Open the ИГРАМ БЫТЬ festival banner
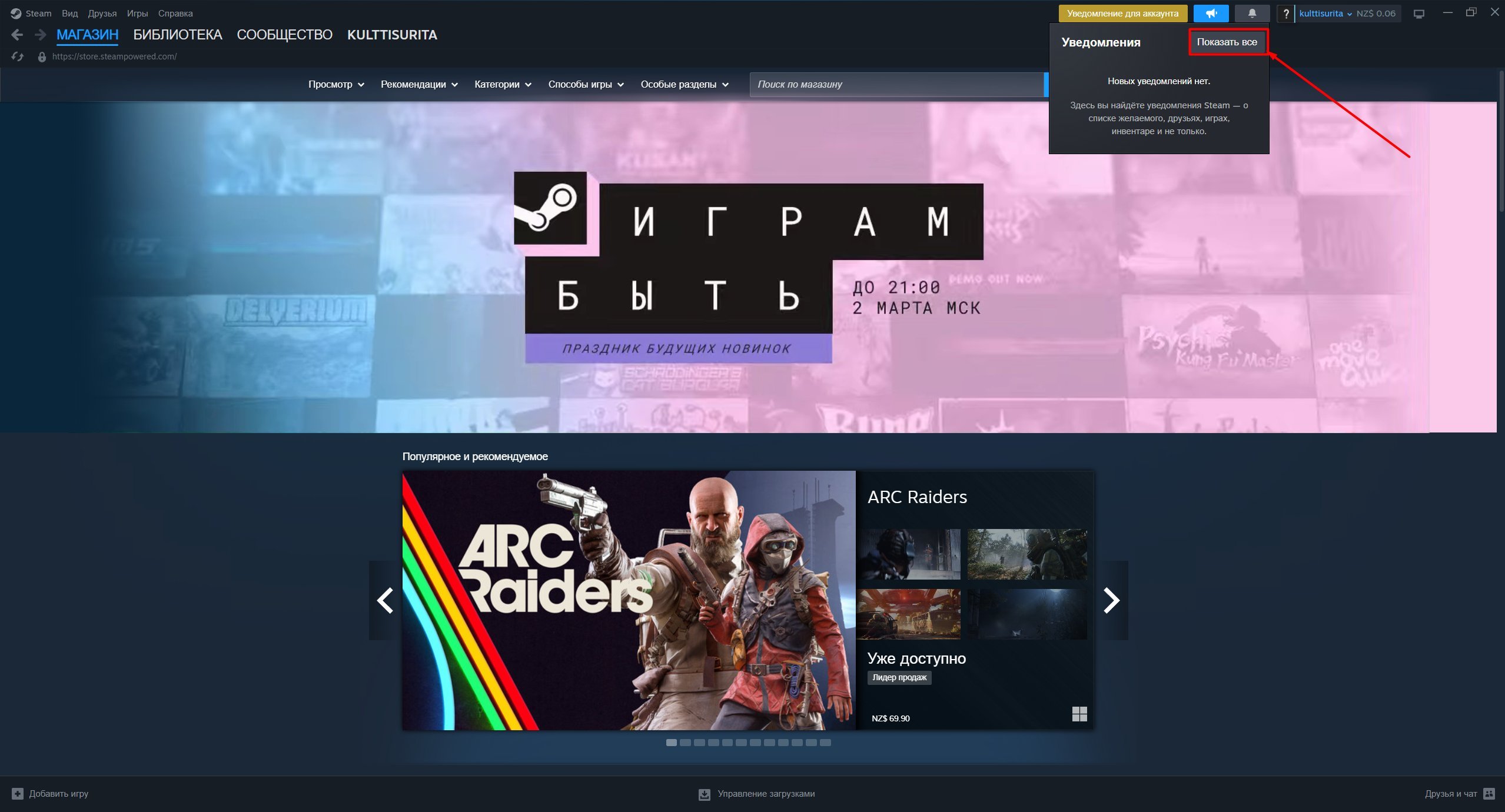The height and width of the screenshot is (812, 1505). [x=748, y=267]
